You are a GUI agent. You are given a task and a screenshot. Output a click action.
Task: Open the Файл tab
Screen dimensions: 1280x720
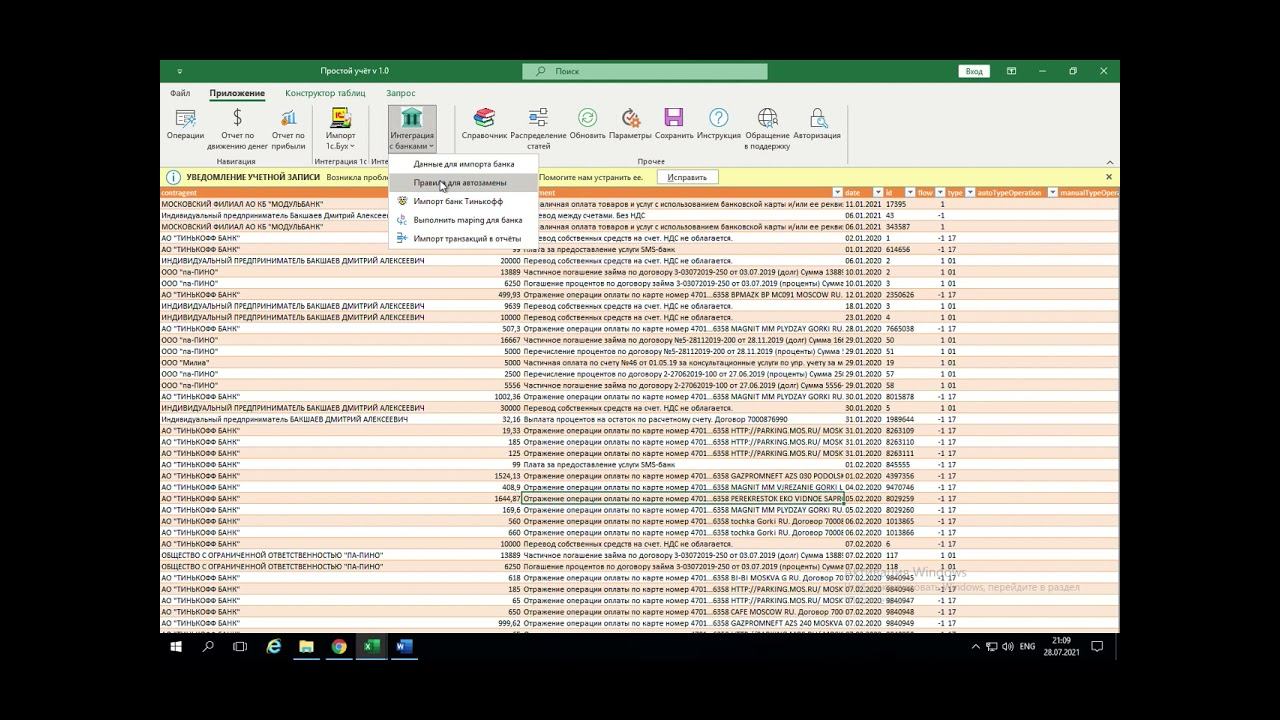179,93
